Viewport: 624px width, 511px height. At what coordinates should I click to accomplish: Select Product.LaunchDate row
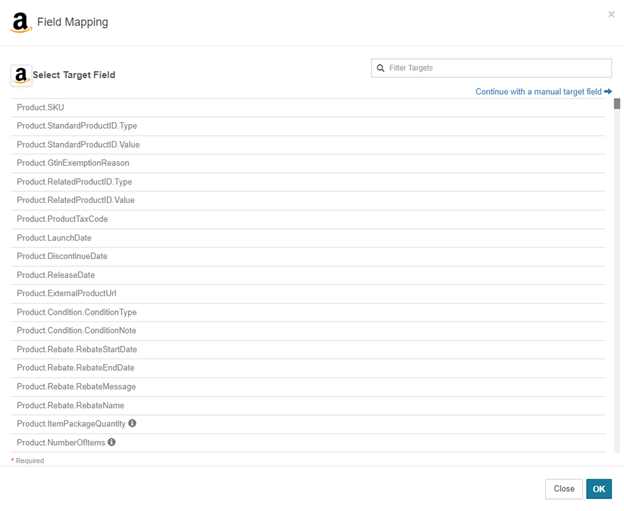click(x=308, y=238)
